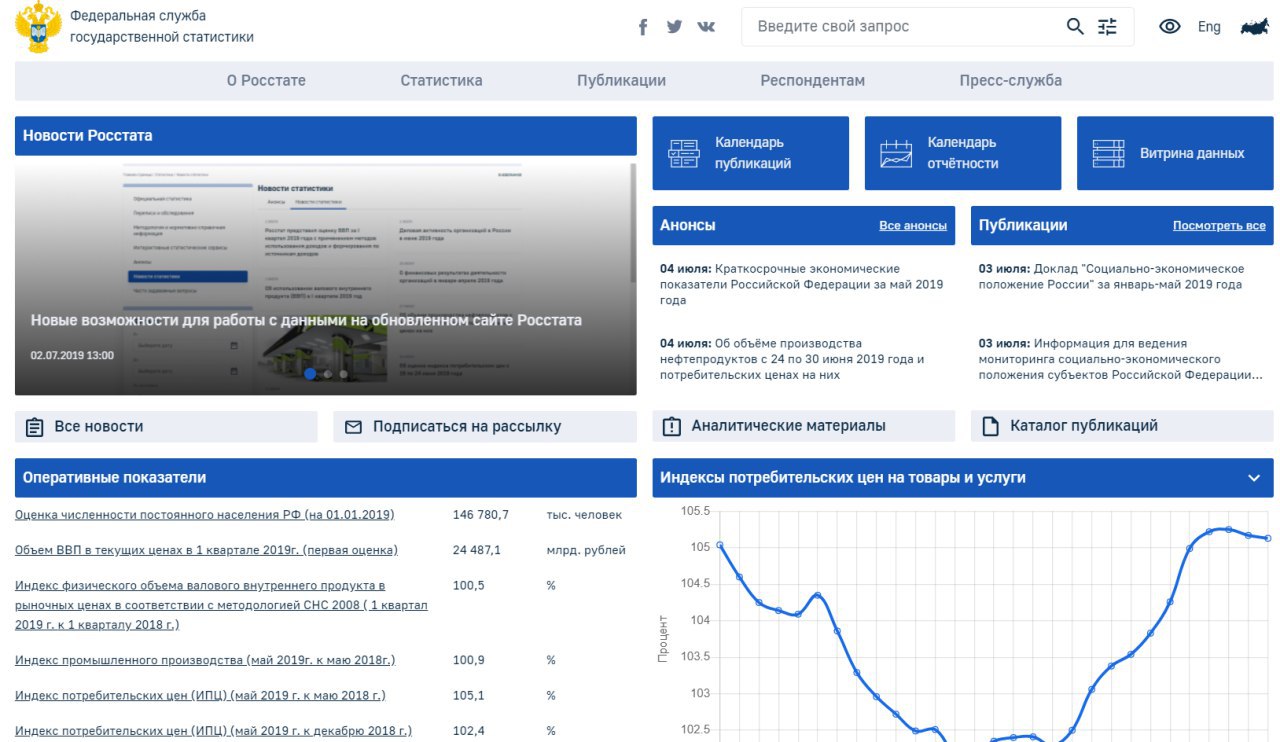1280x742 pixels.
Task: Open the Респондентам menu
Action: (x=812, y=81)
